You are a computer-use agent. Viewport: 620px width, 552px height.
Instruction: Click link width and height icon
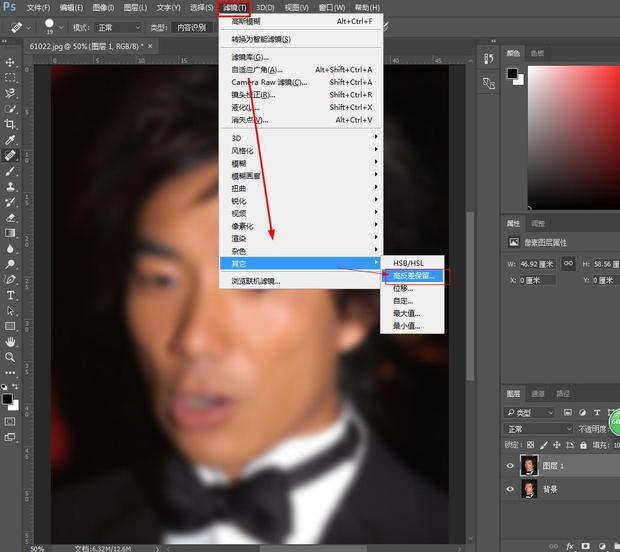tap(568, 262)
